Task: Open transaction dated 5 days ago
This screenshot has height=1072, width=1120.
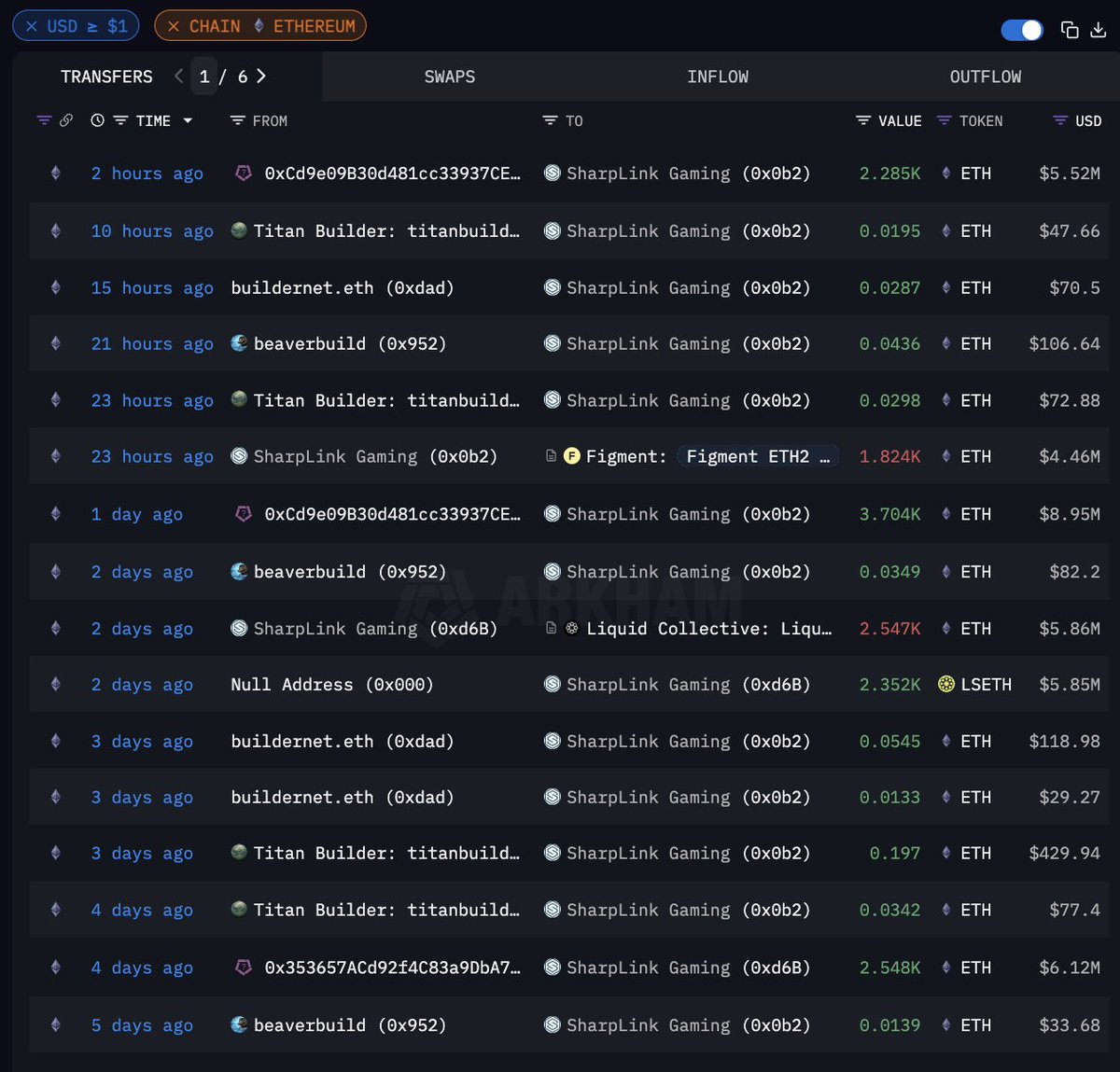Action: (142, 1025)
